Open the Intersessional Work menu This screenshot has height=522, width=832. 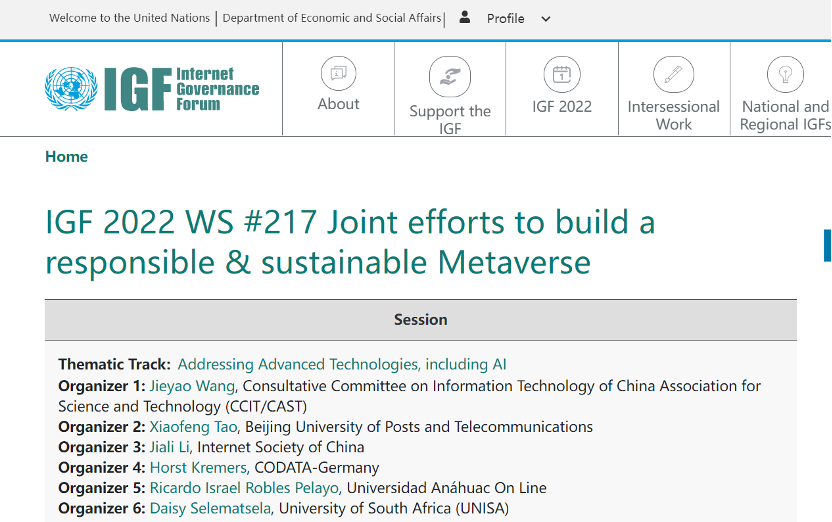673,115
